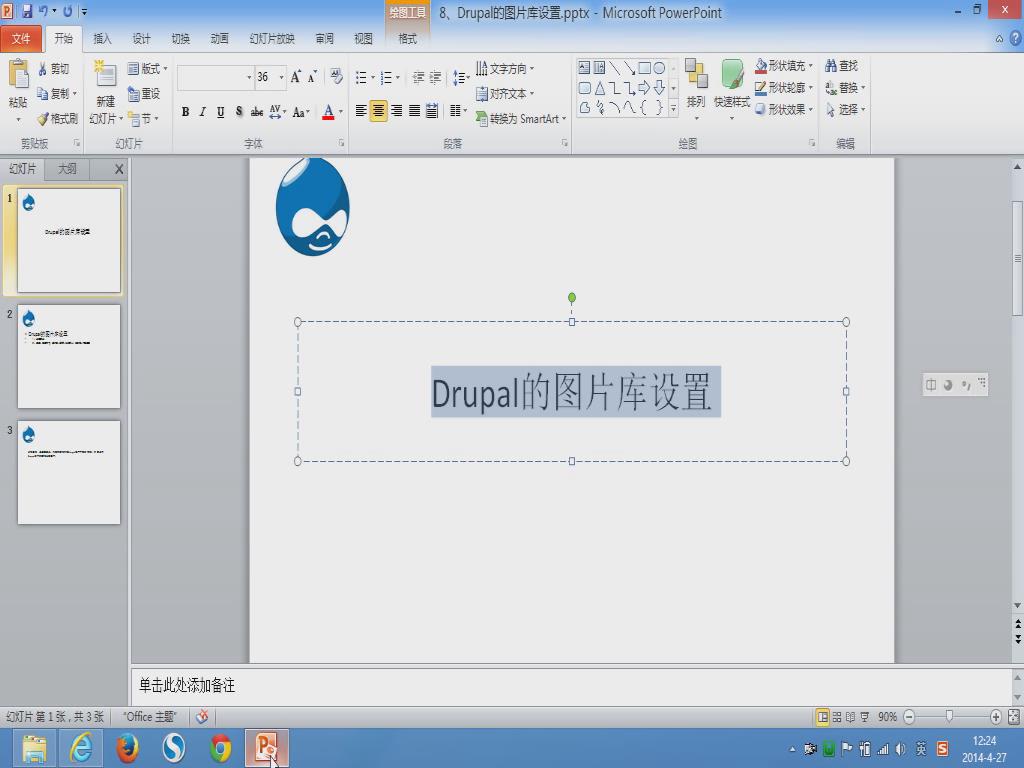Clear all formatting with the eraser icon
The height and width of the screenshot is (768, 1024).
[x=336, y=76]
